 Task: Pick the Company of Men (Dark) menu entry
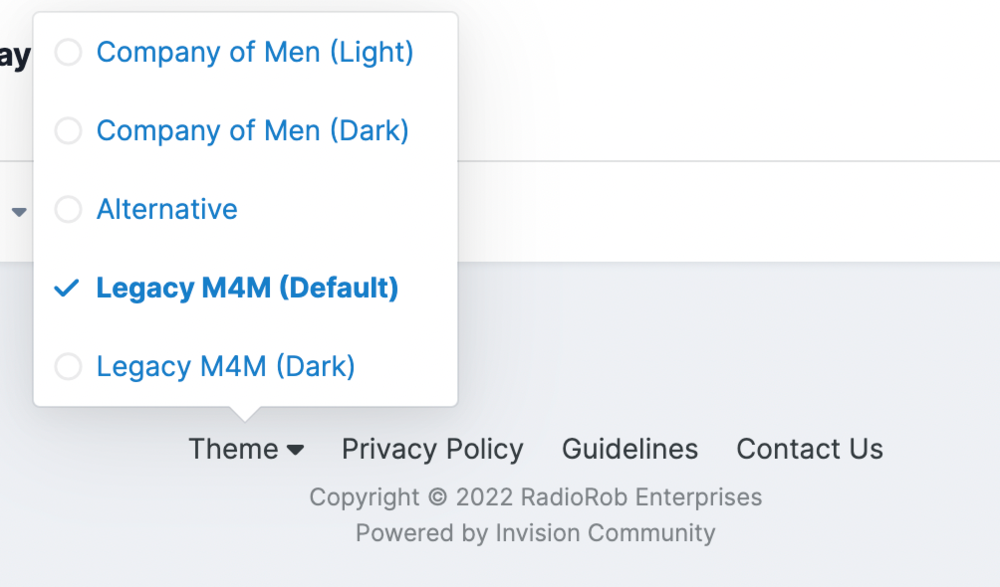coord(252,131)
